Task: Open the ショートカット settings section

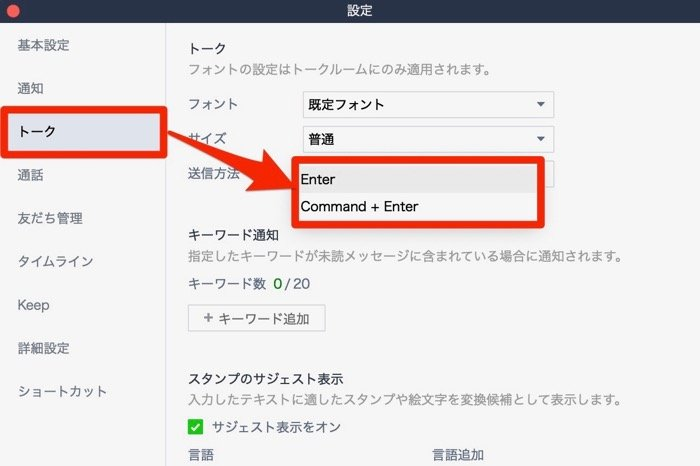Action: 62,391
